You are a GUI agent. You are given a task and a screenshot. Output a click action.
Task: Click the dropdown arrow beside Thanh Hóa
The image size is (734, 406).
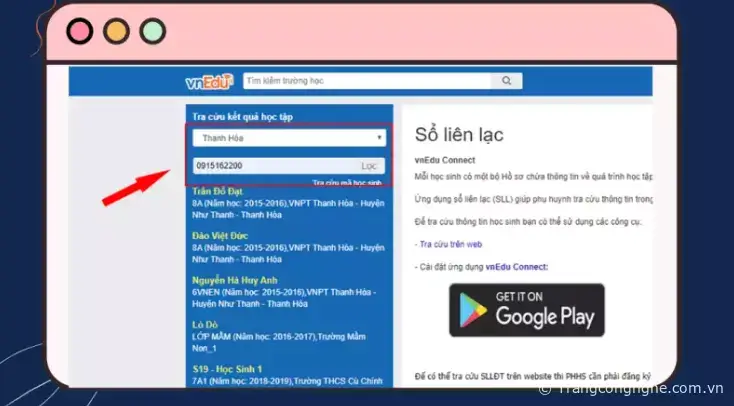point(379,138)
